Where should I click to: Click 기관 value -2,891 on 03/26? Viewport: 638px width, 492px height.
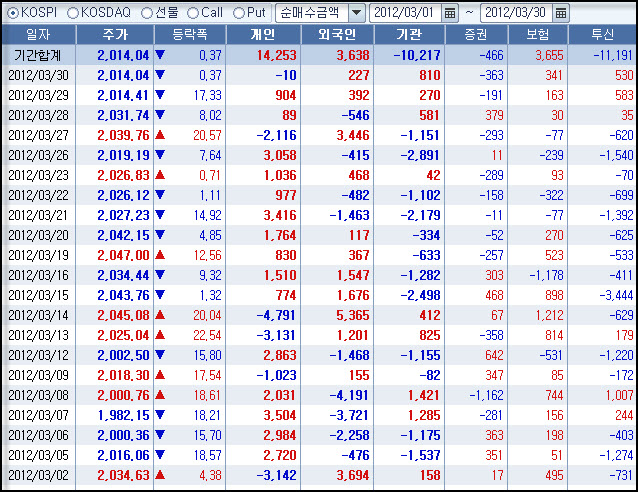tap(421, 155)
